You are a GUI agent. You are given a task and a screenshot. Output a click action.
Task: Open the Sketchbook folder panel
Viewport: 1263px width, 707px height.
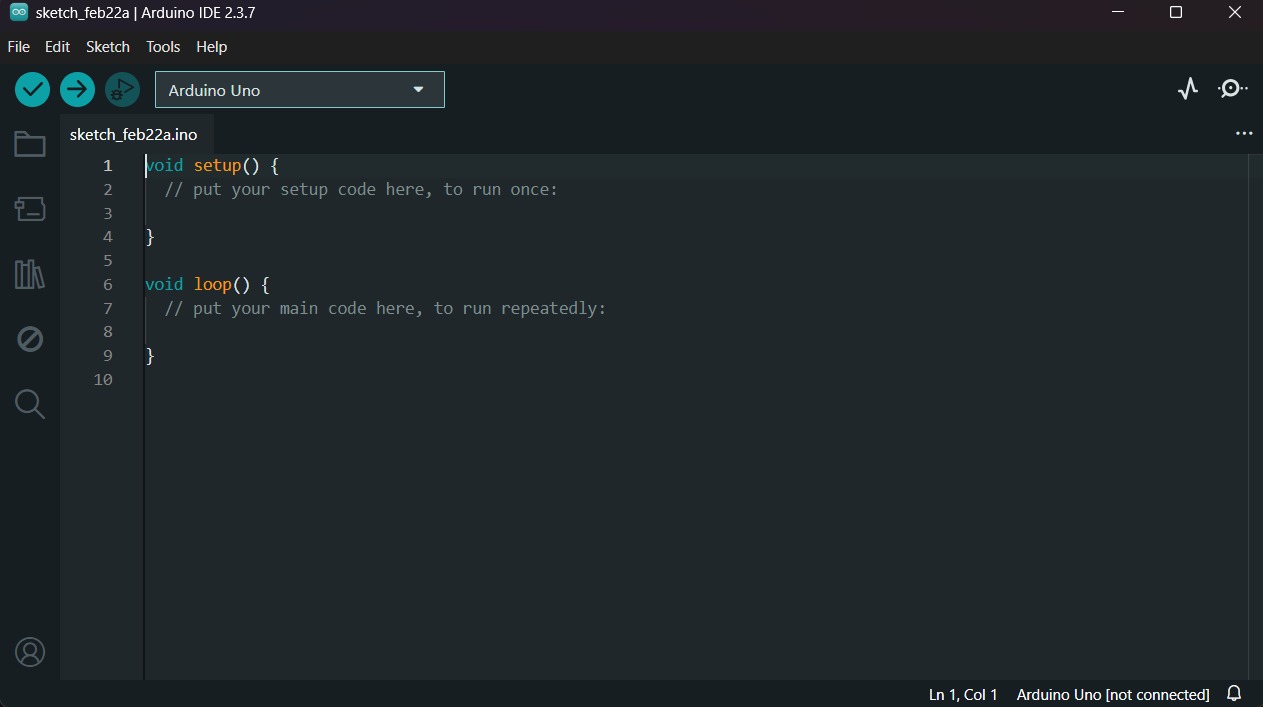30,144
